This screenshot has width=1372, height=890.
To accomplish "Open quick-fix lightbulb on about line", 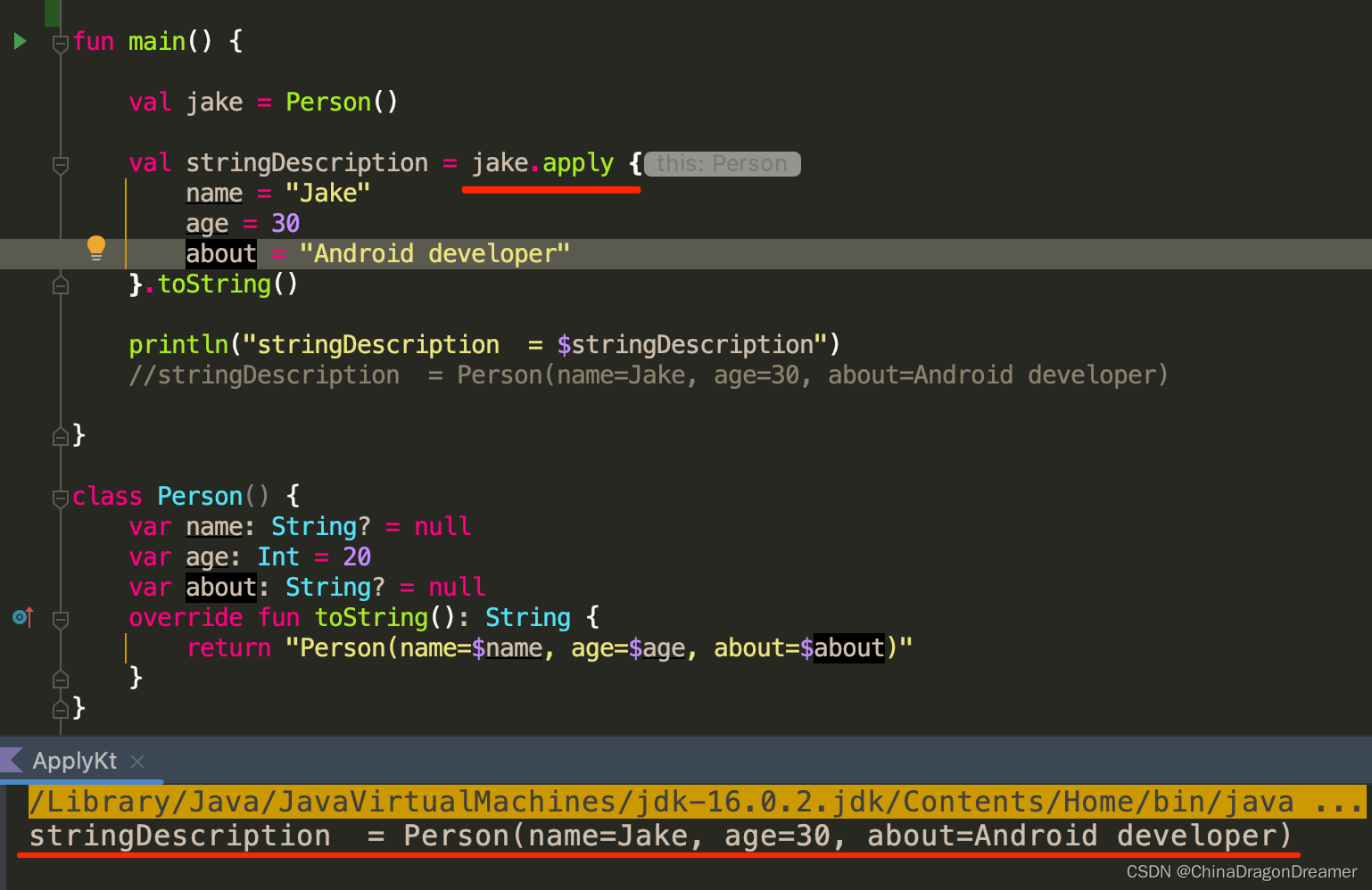I will tap(96, 248).
